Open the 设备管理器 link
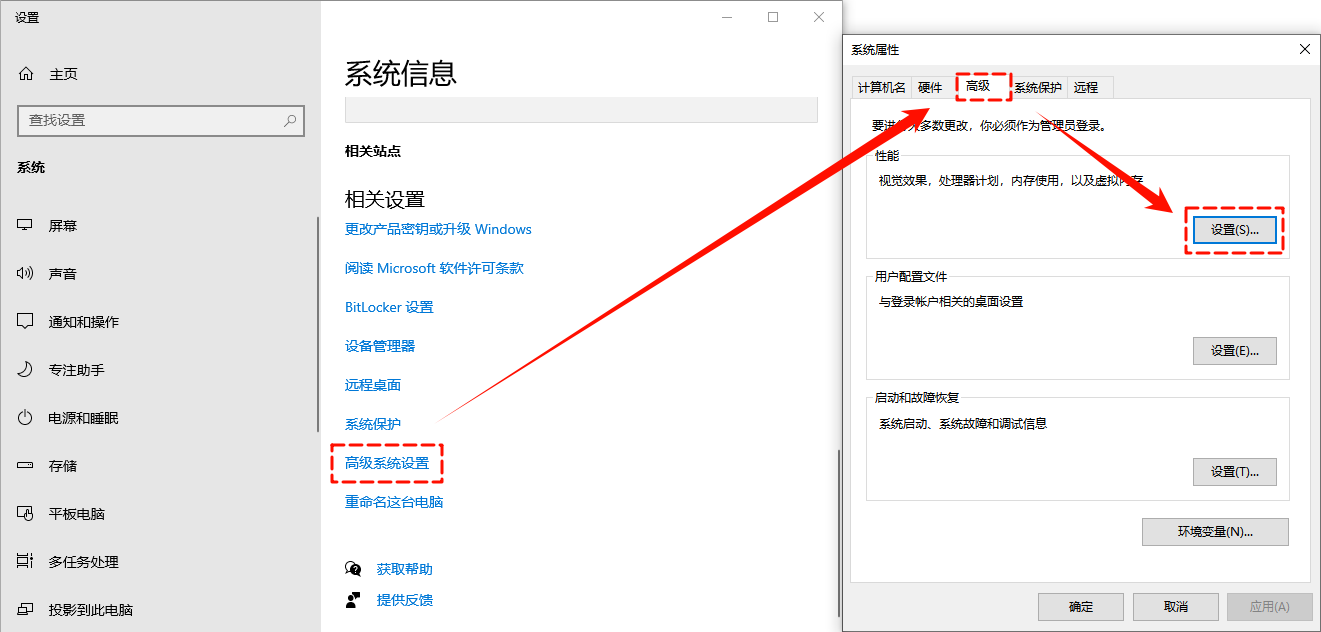The width and height of the screenshot is (1321, 632). click(380, 345)
